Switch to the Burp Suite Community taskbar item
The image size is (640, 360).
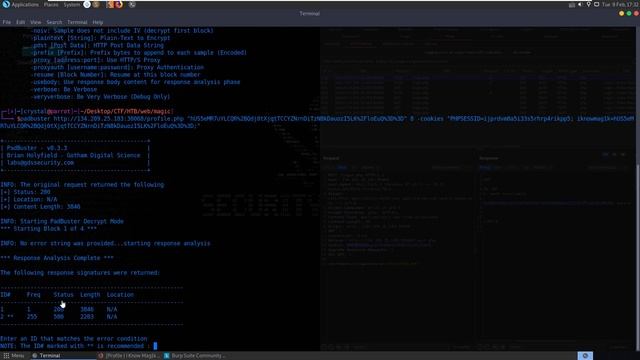[x=194, y=356]
